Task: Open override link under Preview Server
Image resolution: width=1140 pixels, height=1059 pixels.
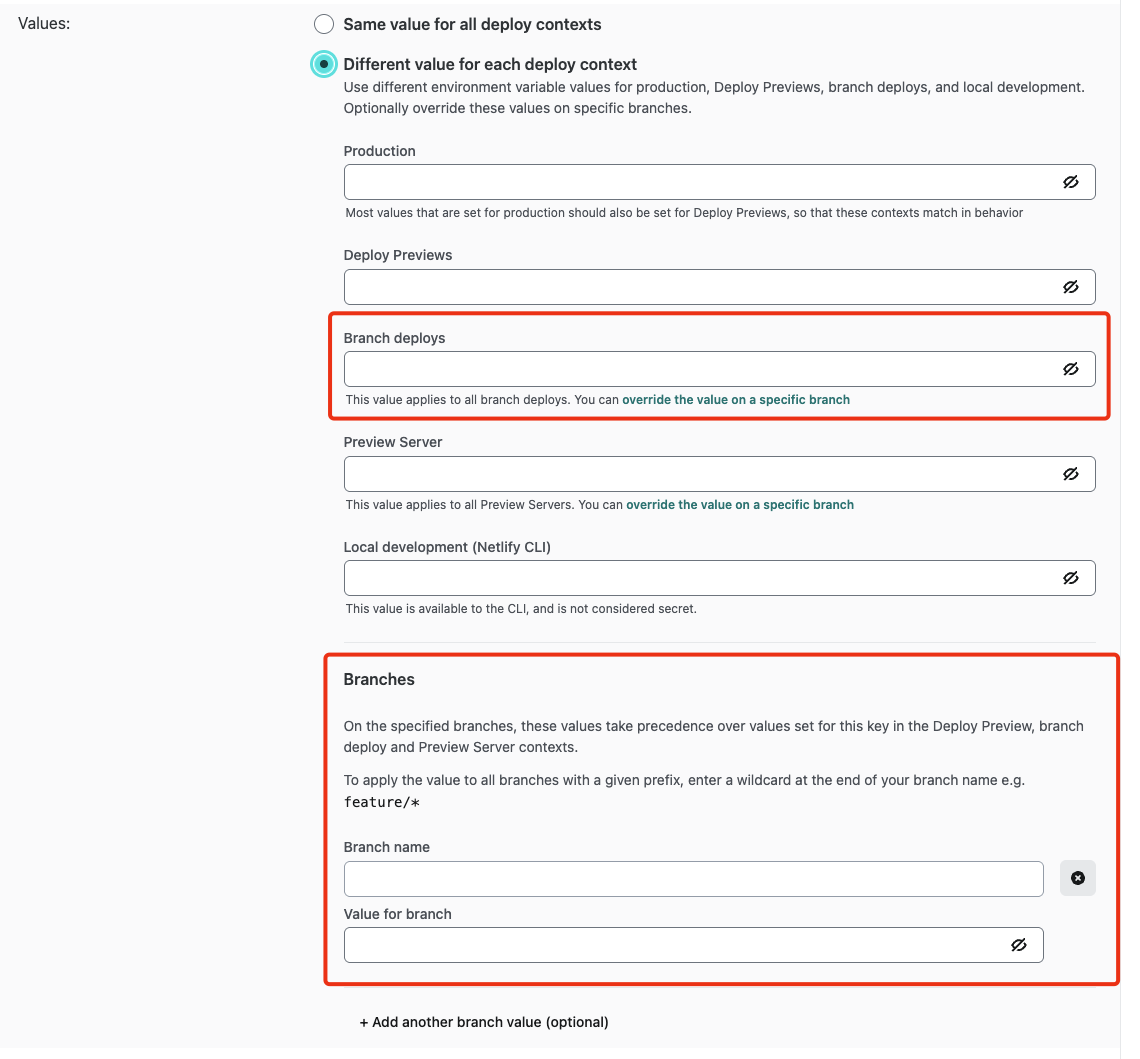Action: coord(740,504)
